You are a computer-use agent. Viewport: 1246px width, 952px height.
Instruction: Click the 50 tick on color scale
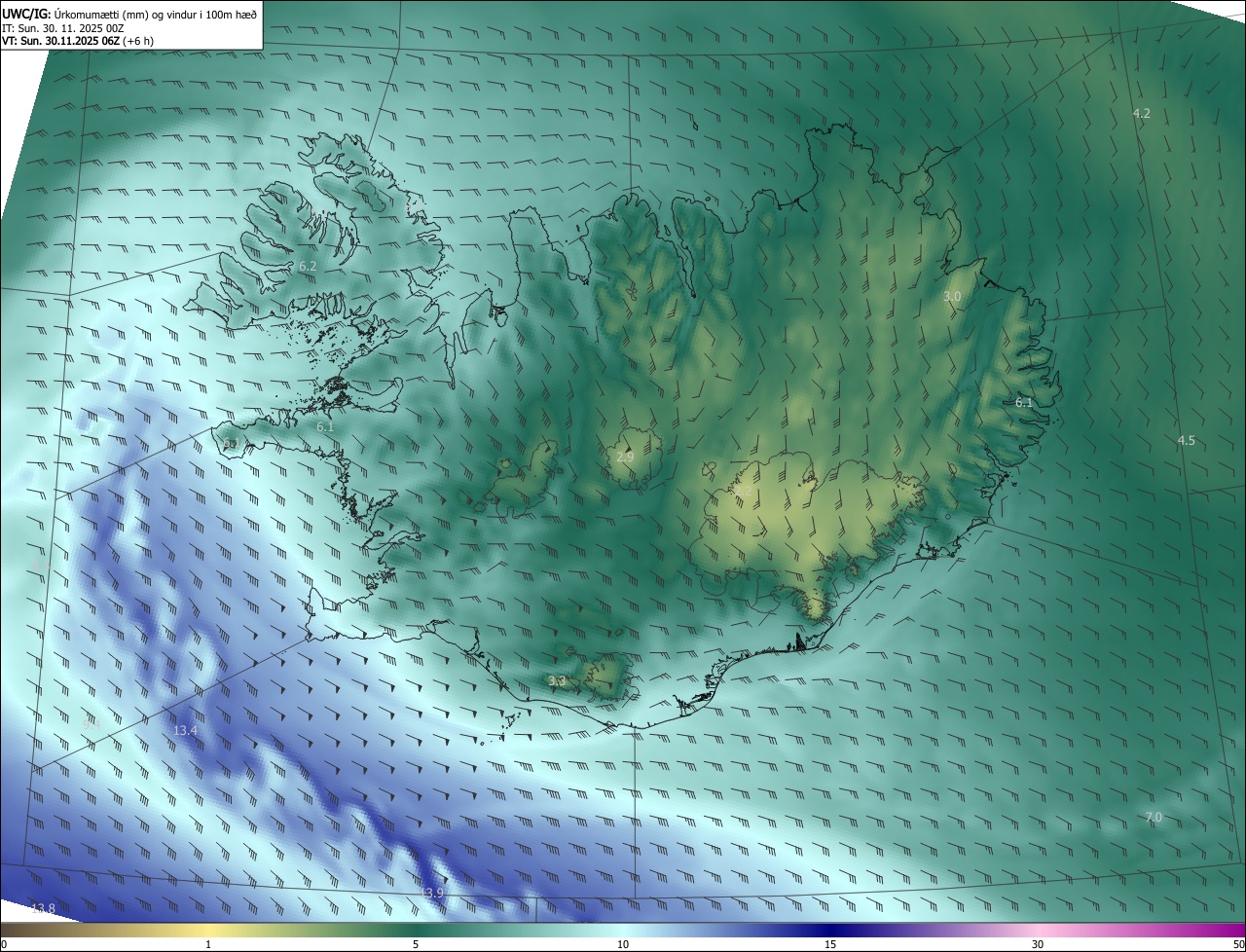click(1238, 944)
